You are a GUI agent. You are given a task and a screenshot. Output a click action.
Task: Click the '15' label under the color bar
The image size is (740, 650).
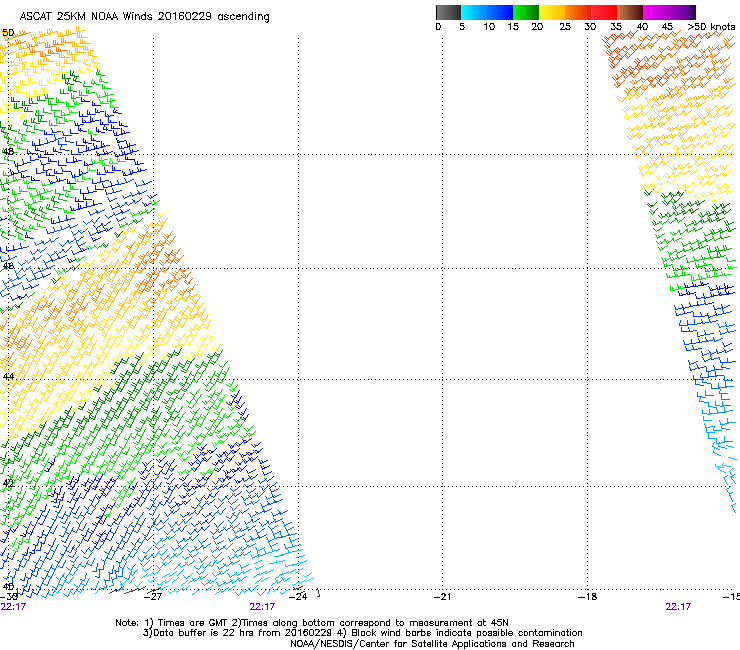click(513, 27)
